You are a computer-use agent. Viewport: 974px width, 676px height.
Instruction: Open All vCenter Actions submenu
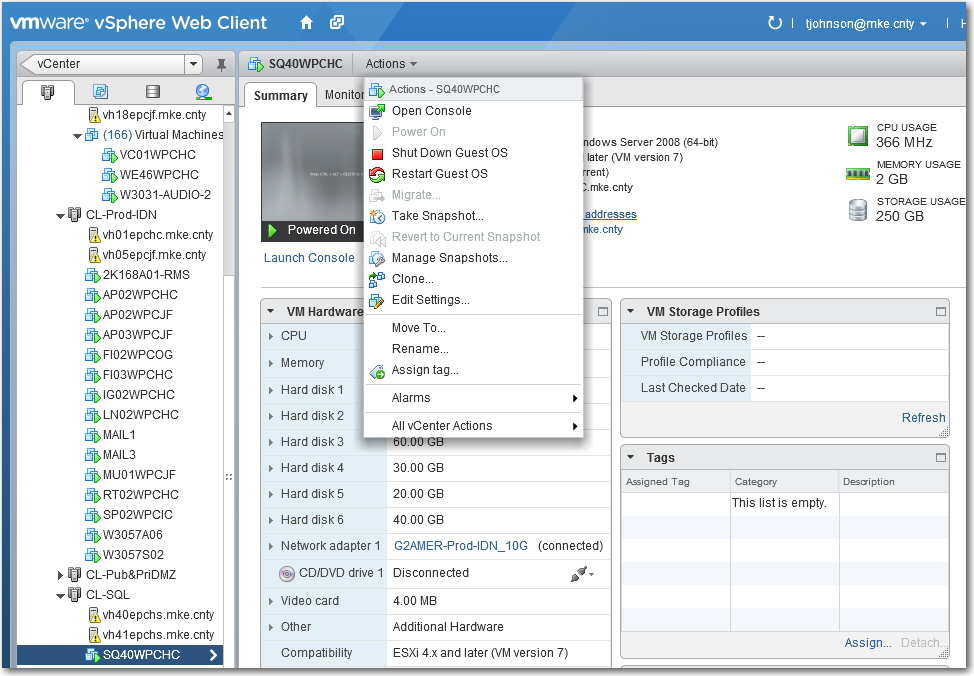click(473, 426)
